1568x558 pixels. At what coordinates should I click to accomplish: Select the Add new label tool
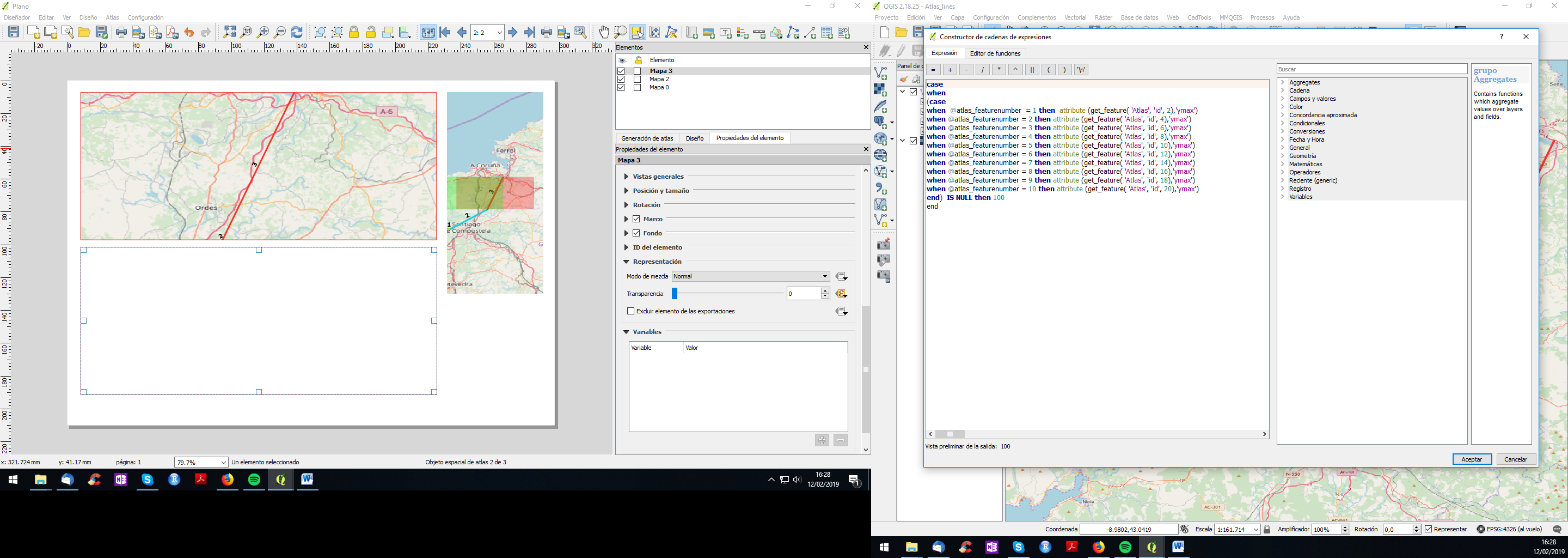coord(726,33)
